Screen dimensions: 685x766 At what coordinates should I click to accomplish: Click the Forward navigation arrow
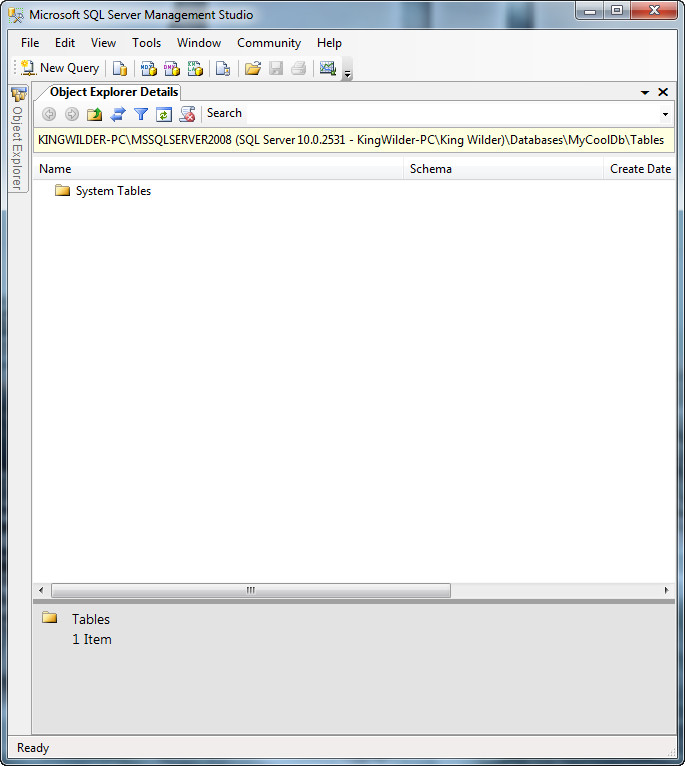pyautogui.click(x=72, y=114)
